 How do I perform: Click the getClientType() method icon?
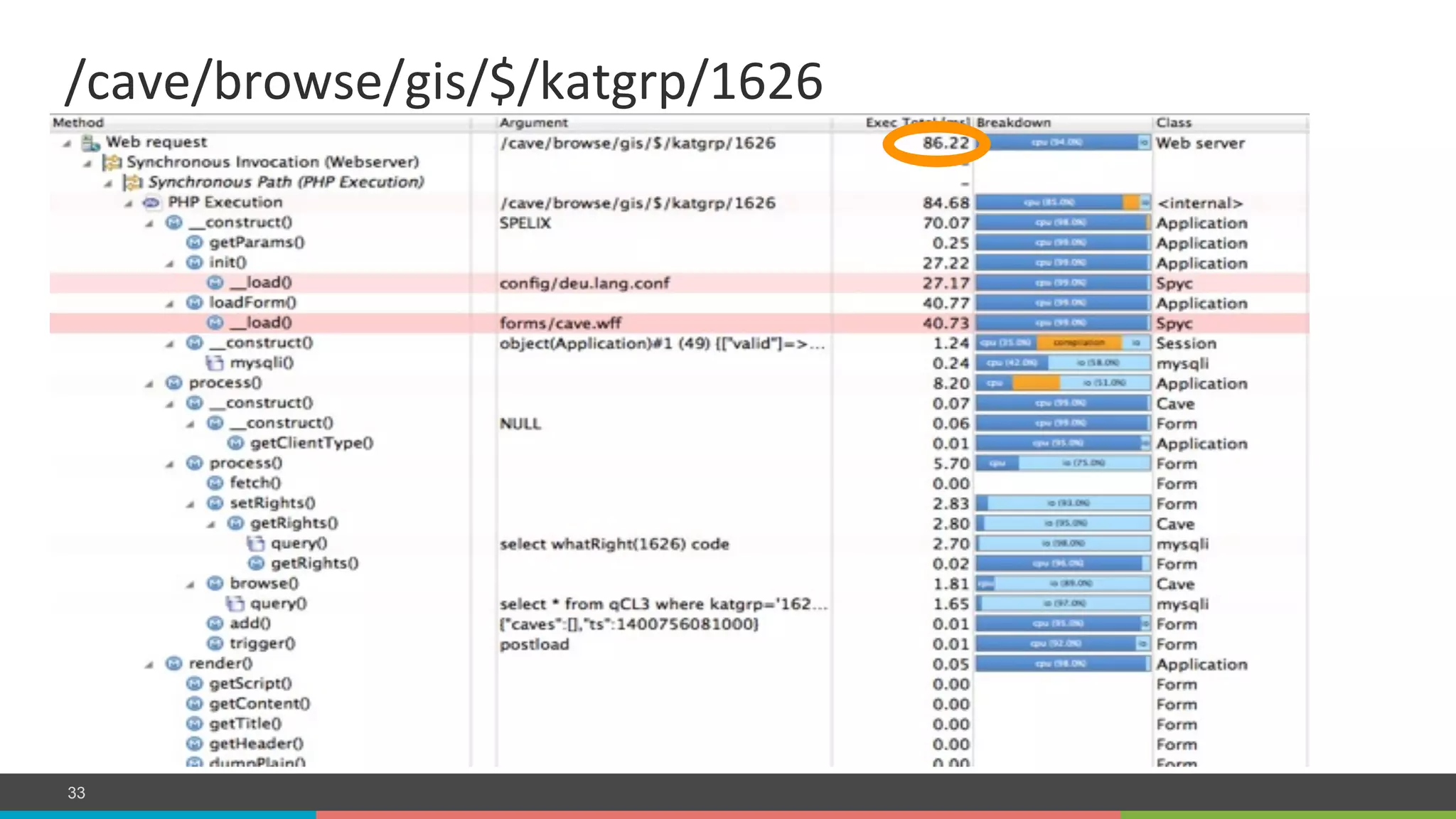(x=236, y=443)
